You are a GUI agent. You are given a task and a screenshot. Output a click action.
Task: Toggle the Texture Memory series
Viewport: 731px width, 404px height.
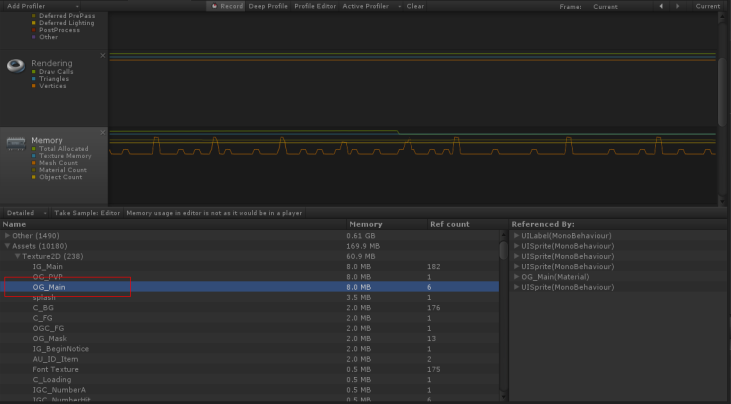click(x=34, y=156)
